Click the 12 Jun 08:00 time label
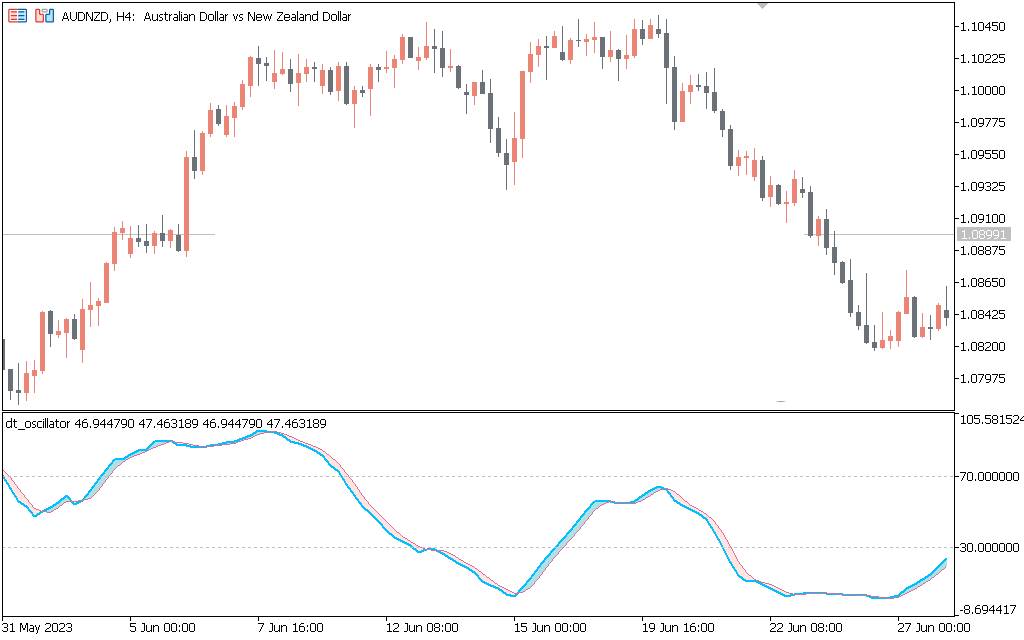Screen dimensions: 1024x640 coord(421,628)
